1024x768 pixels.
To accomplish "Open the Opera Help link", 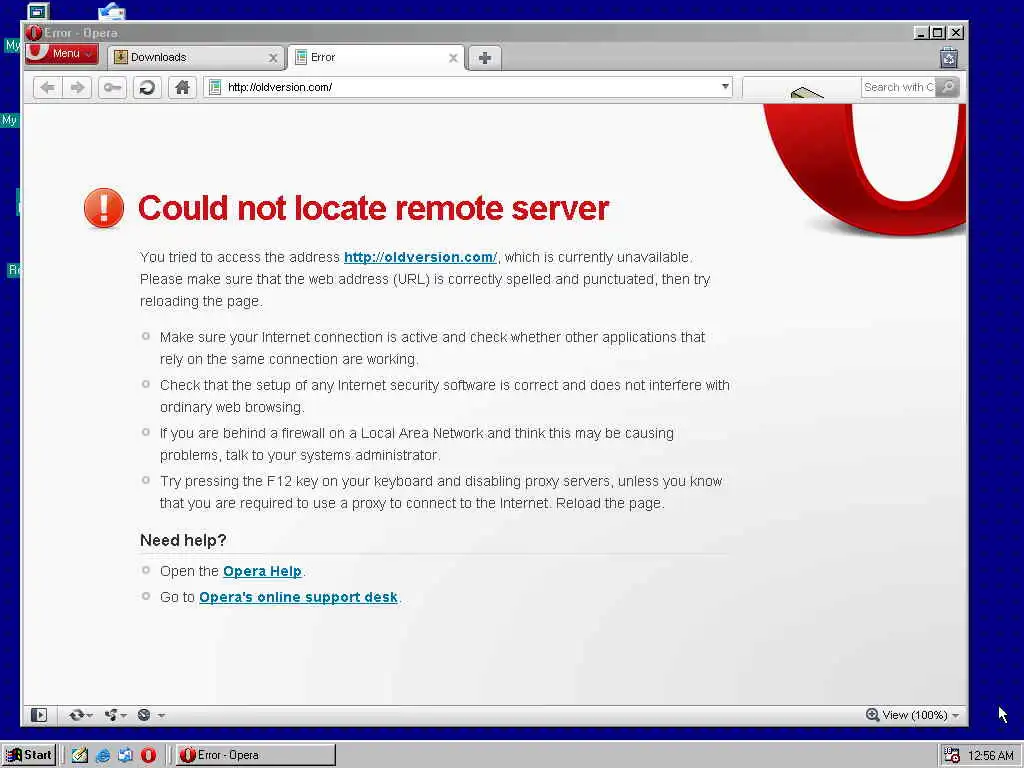I will [262, 571].
